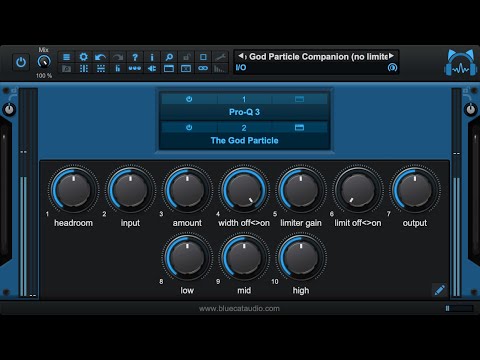Open slot 2 number menu
This screenshot has width=480, height=360.
tap(244, 128)
